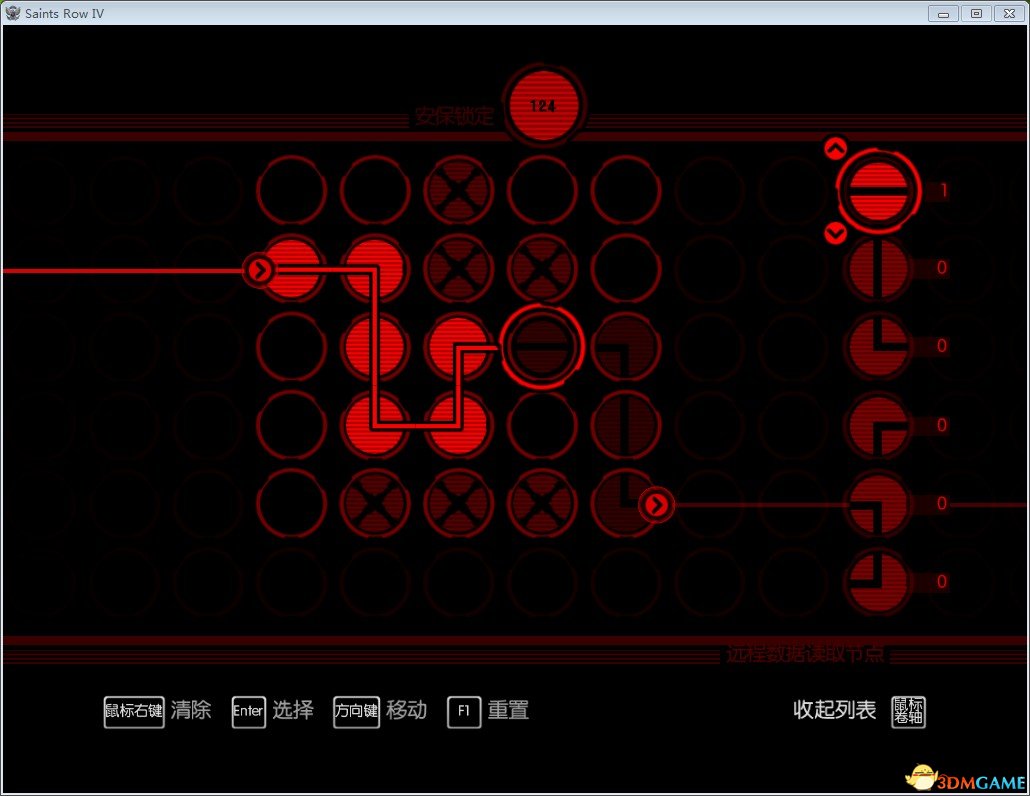The image size is (1030, 796).
Task: Click the Saints Row IV window title text
Action: pos(64,13)
